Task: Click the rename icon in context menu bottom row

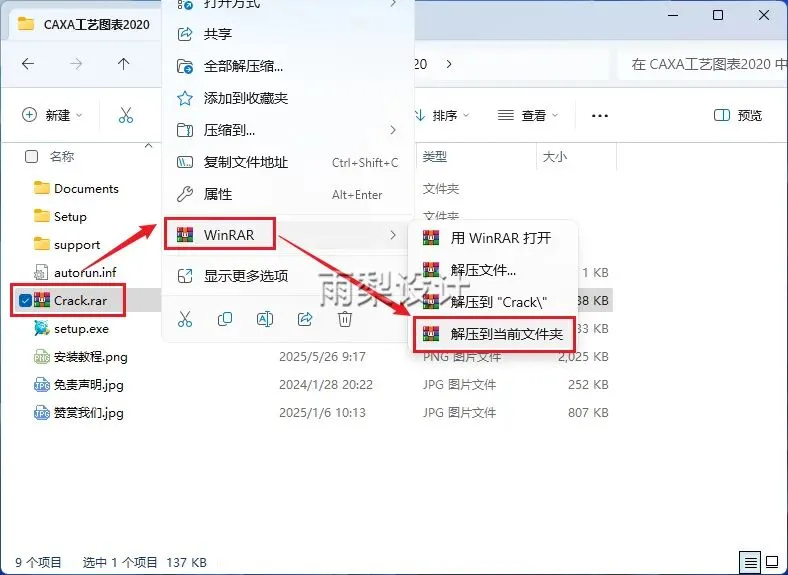Action: 265,319
